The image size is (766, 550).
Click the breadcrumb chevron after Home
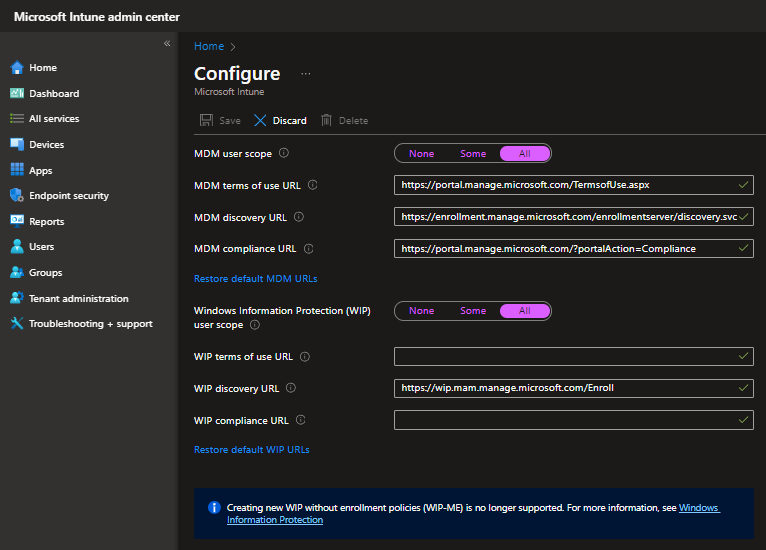click(x=233, y=47)
